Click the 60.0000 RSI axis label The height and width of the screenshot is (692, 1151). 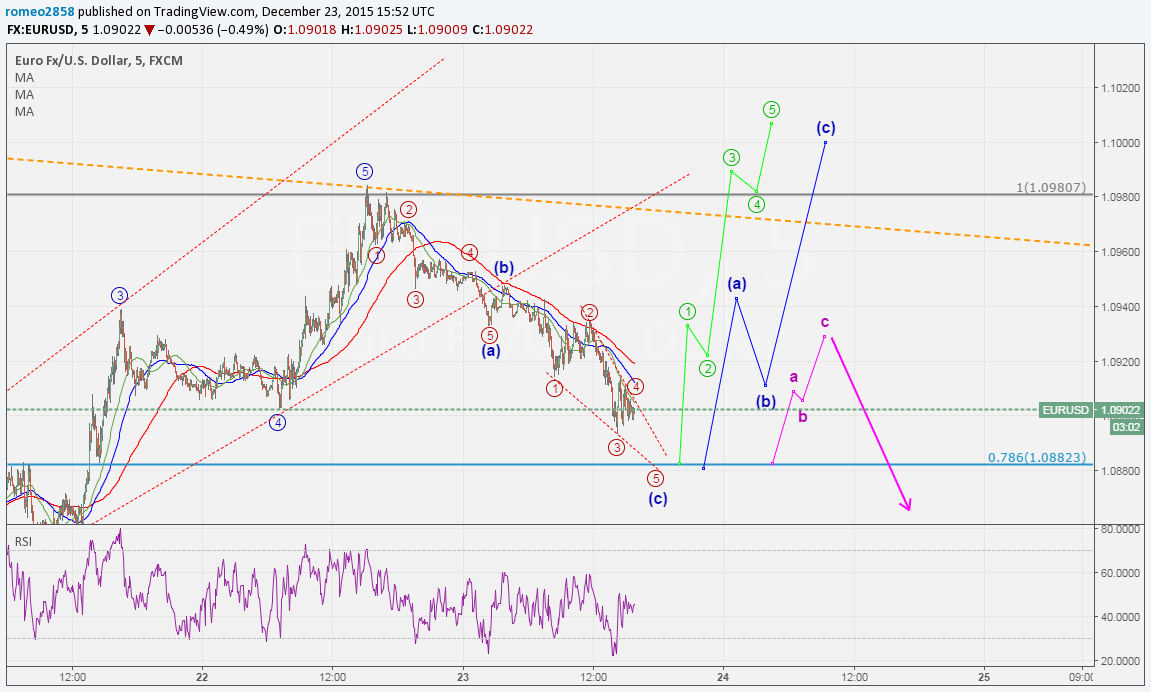(x=1120, y=572)
